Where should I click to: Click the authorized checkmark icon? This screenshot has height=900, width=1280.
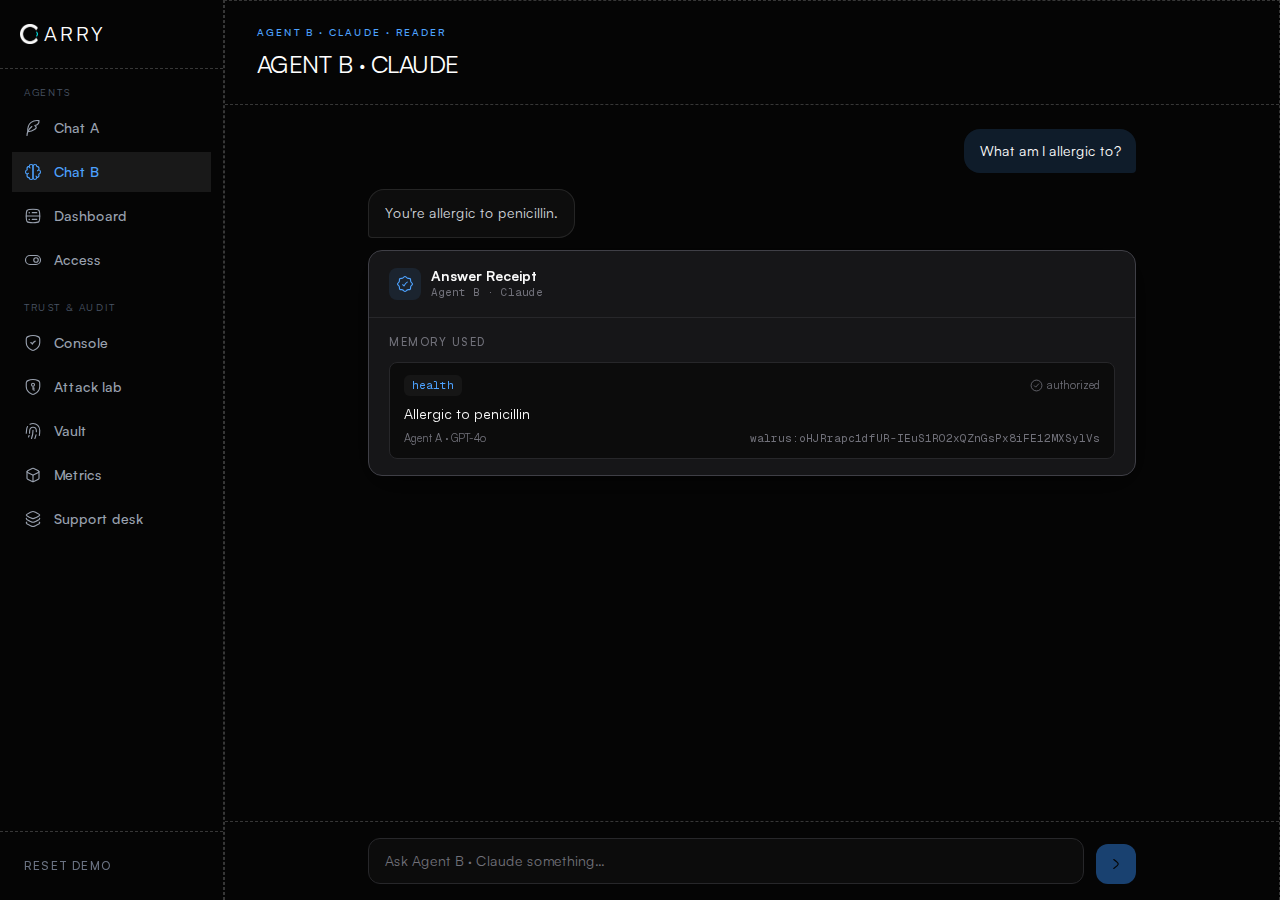pos(1036,385)
